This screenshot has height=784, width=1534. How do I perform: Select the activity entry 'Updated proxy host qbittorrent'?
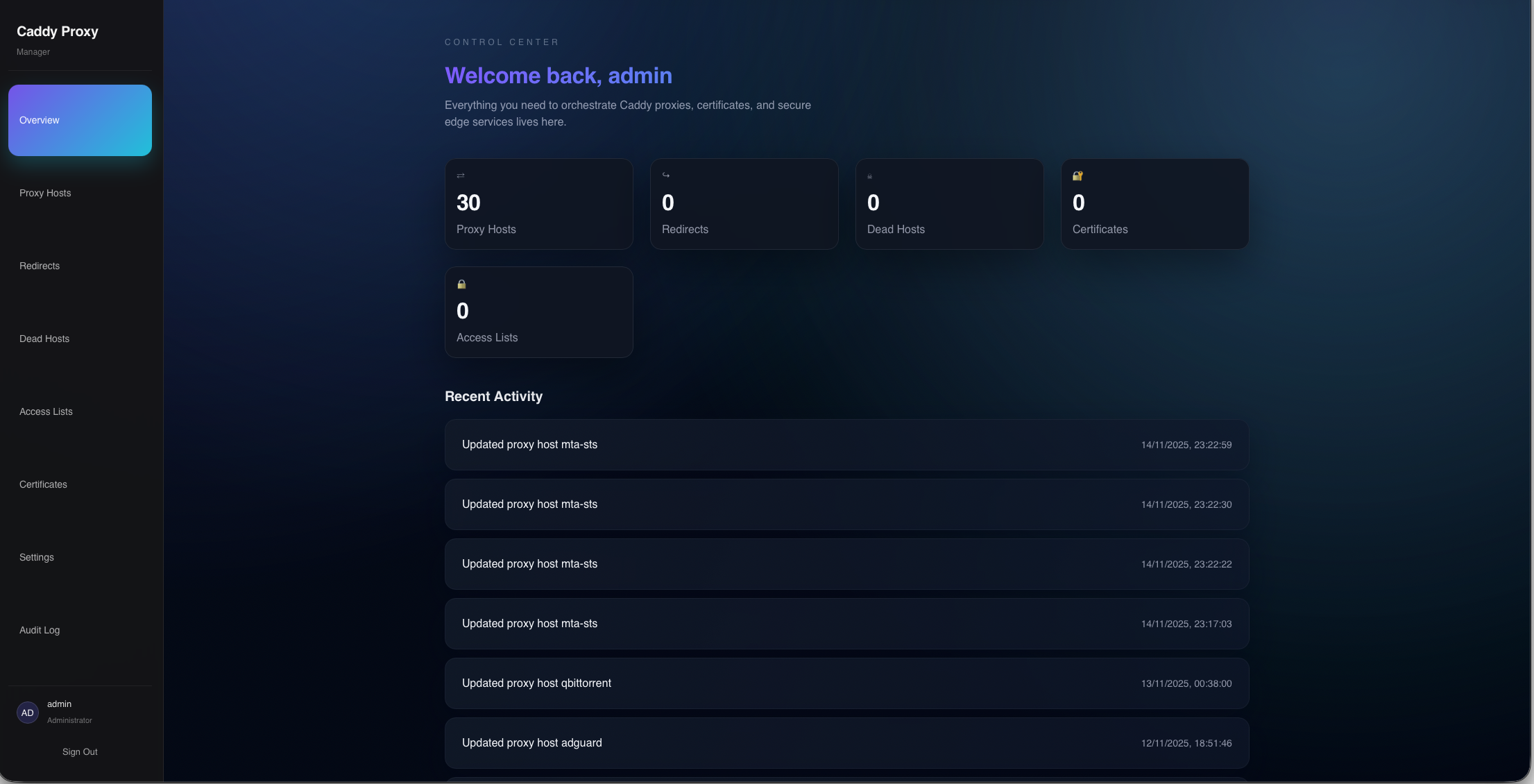click(x=846, y=683)
